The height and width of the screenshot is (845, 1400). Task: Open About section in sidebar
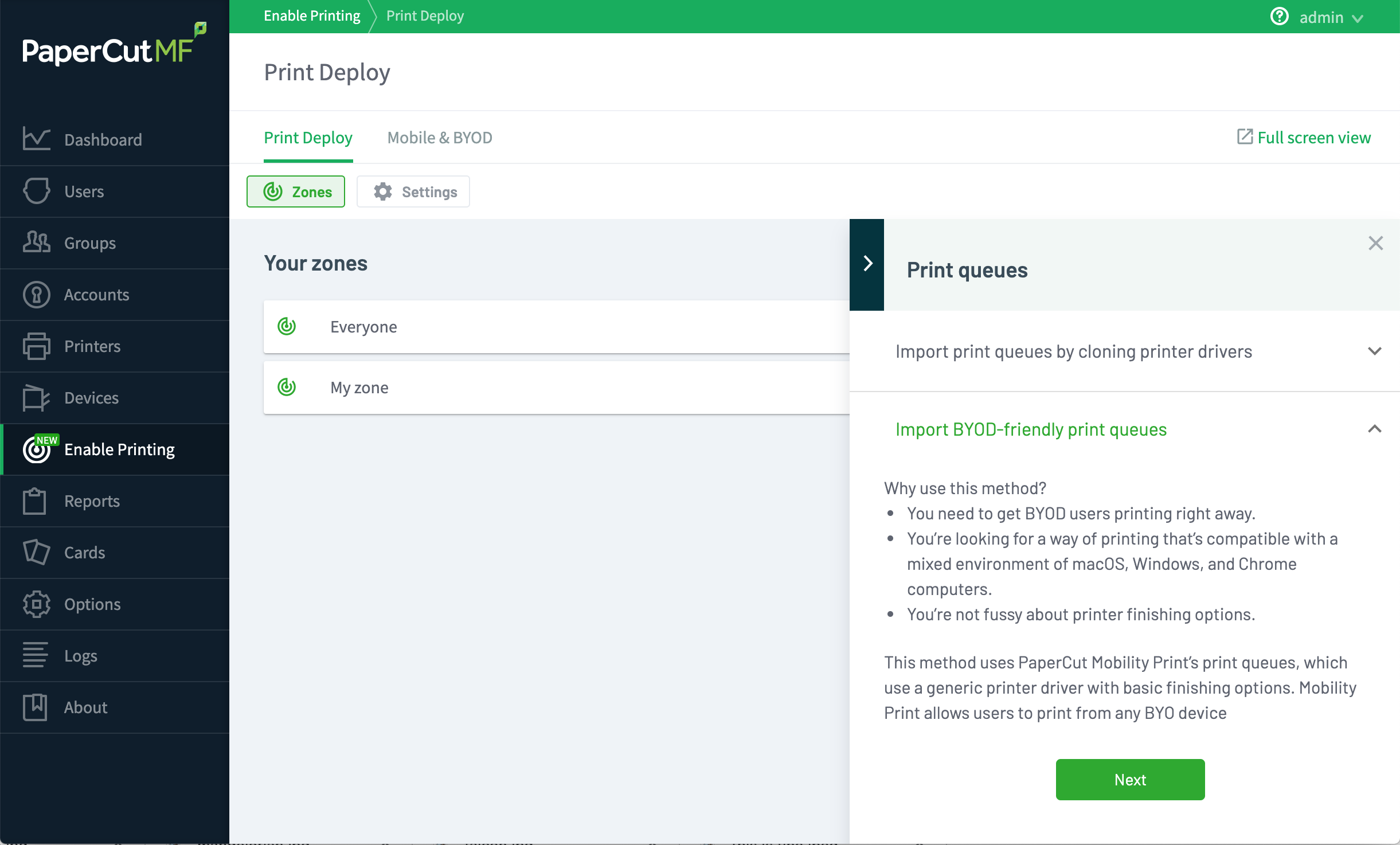(115, 707)
